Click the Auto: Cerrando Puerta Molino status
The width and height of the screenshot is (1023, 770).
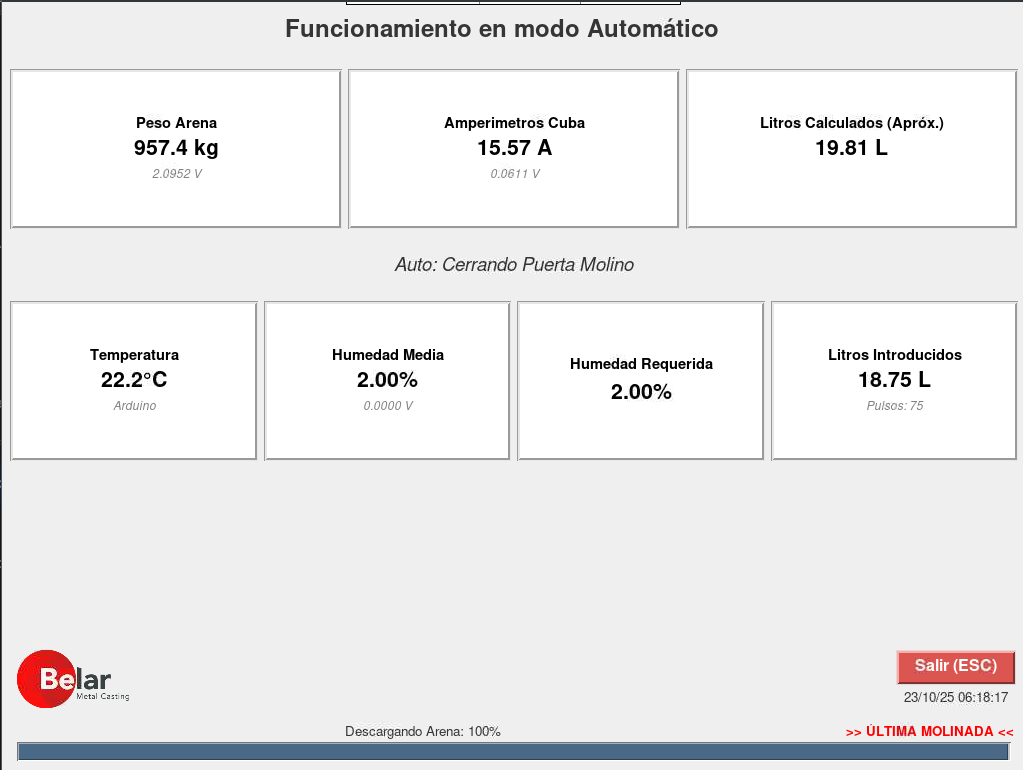(514, 265)
